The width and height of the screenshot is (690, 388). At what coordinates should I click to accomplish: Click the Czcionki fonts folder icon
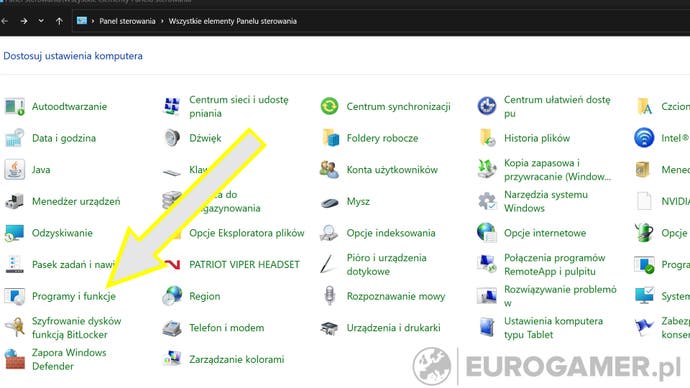tap(644, 106)
